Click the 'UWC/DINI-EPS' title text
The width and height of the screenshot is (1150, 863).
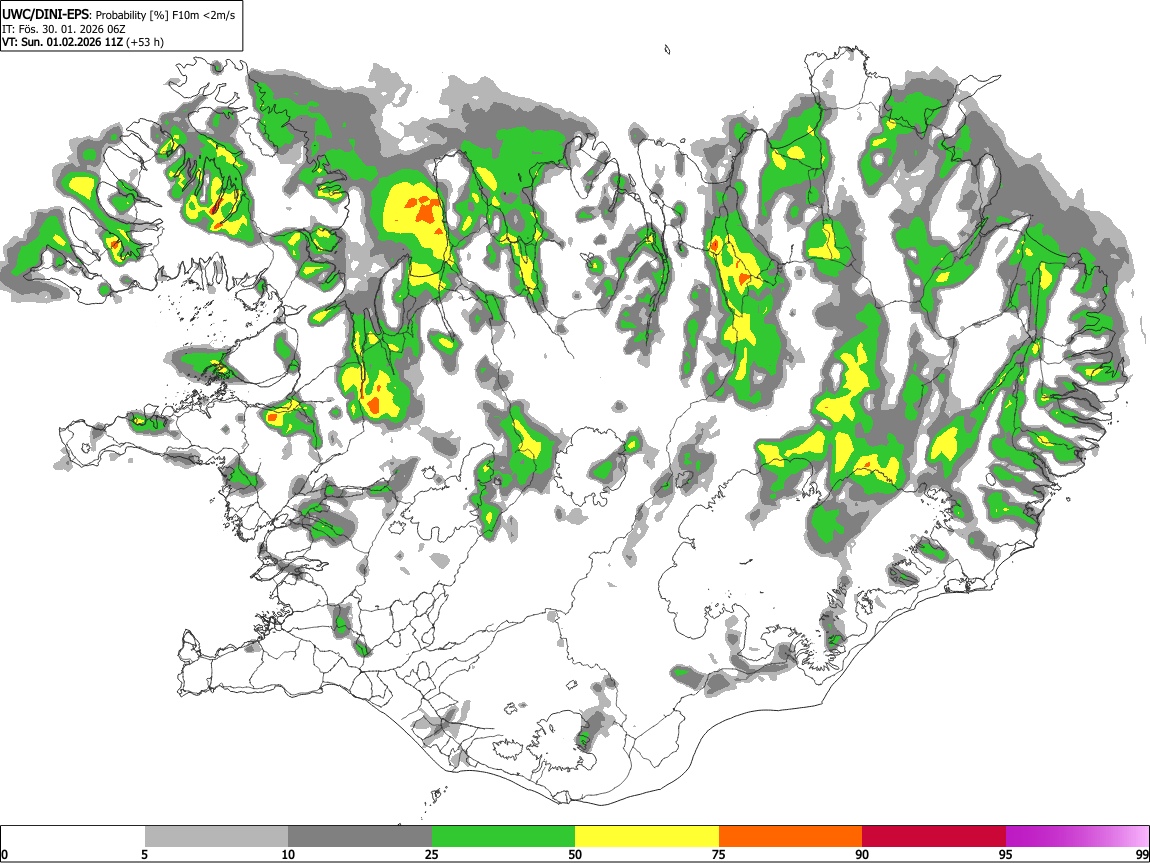coord(47,15)
